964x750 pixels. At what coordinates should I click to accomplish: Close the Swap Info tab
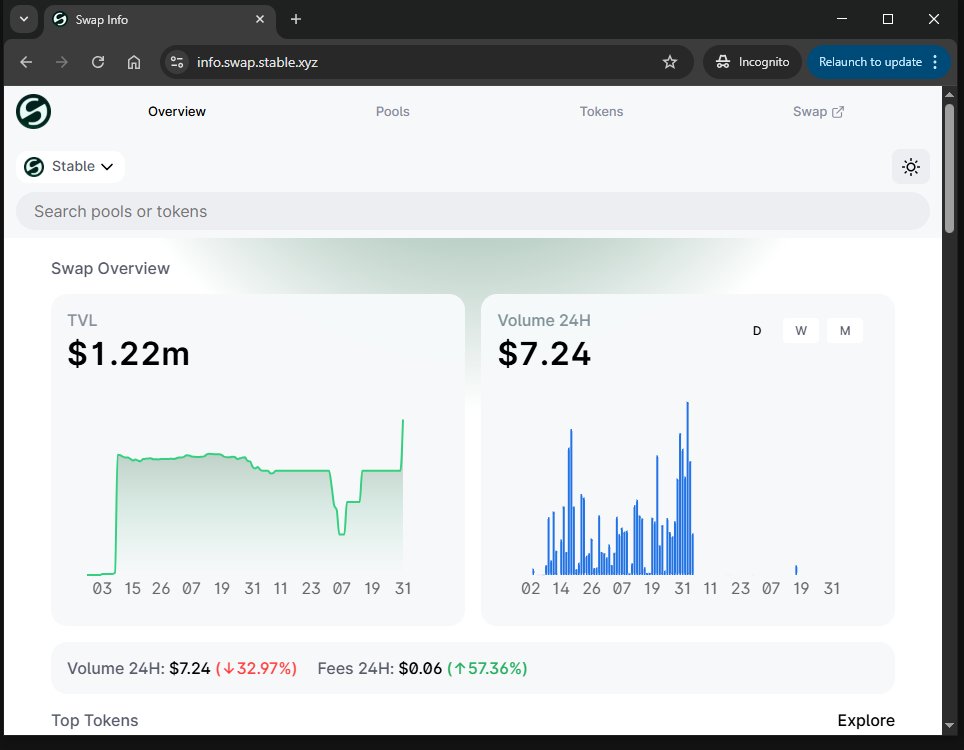click(260, 19)
